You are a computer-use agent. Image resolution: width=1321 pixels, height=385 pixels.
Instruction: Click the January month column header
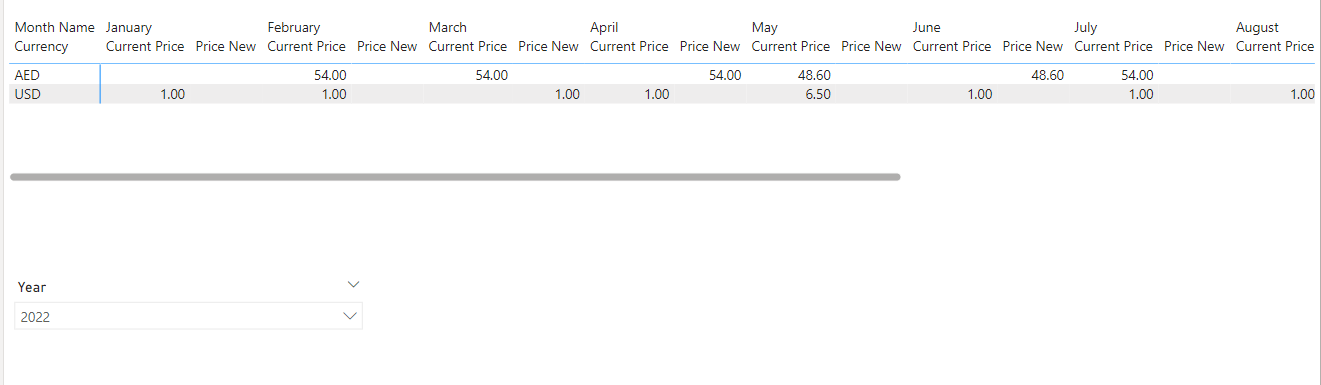tap(129, 28)
